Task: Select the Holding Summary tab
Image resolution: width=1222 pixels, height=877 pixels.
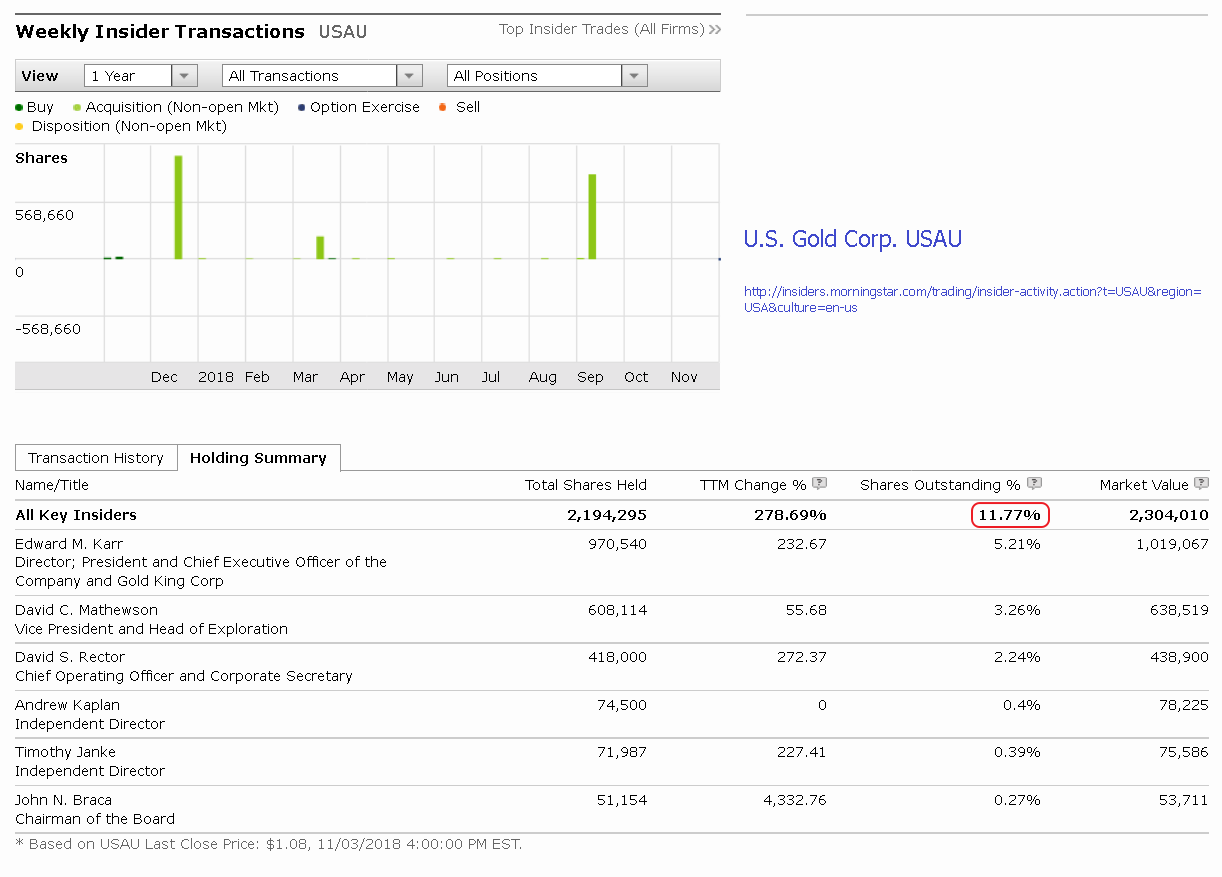Action: pyautogui.click(x=258, y=458)
